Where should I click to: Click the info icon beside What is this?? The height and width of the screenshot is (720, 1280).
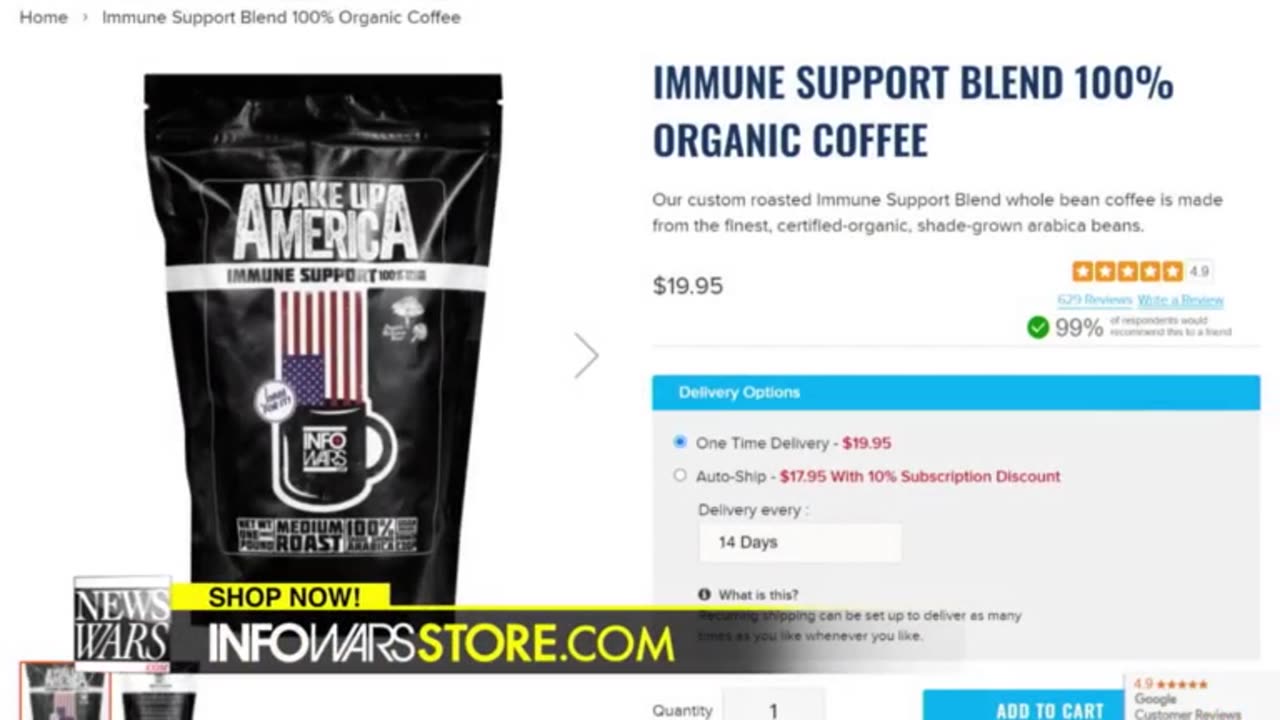[x=704, y=595]
